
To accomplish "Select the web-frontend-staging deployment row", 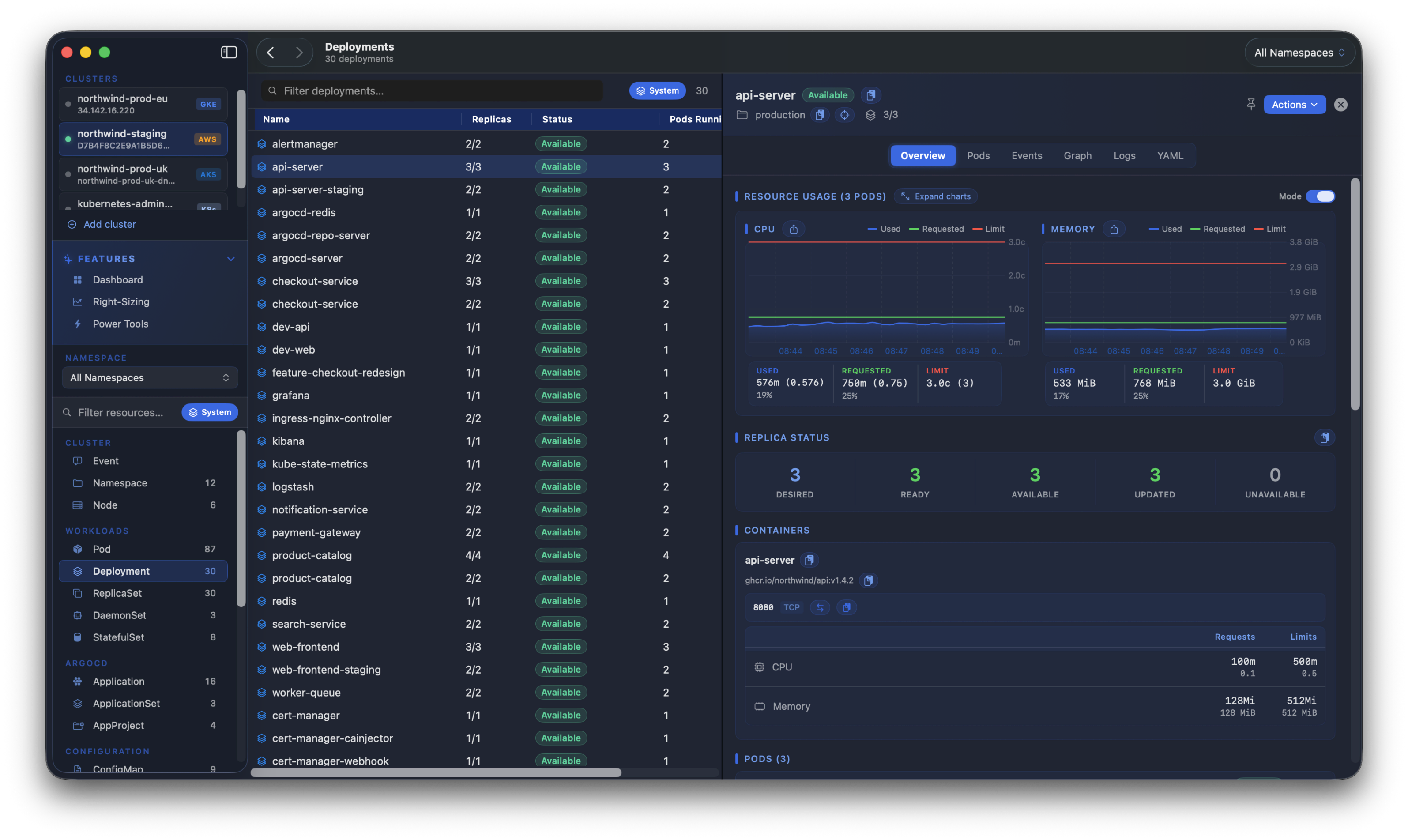I will click(486, 670).
